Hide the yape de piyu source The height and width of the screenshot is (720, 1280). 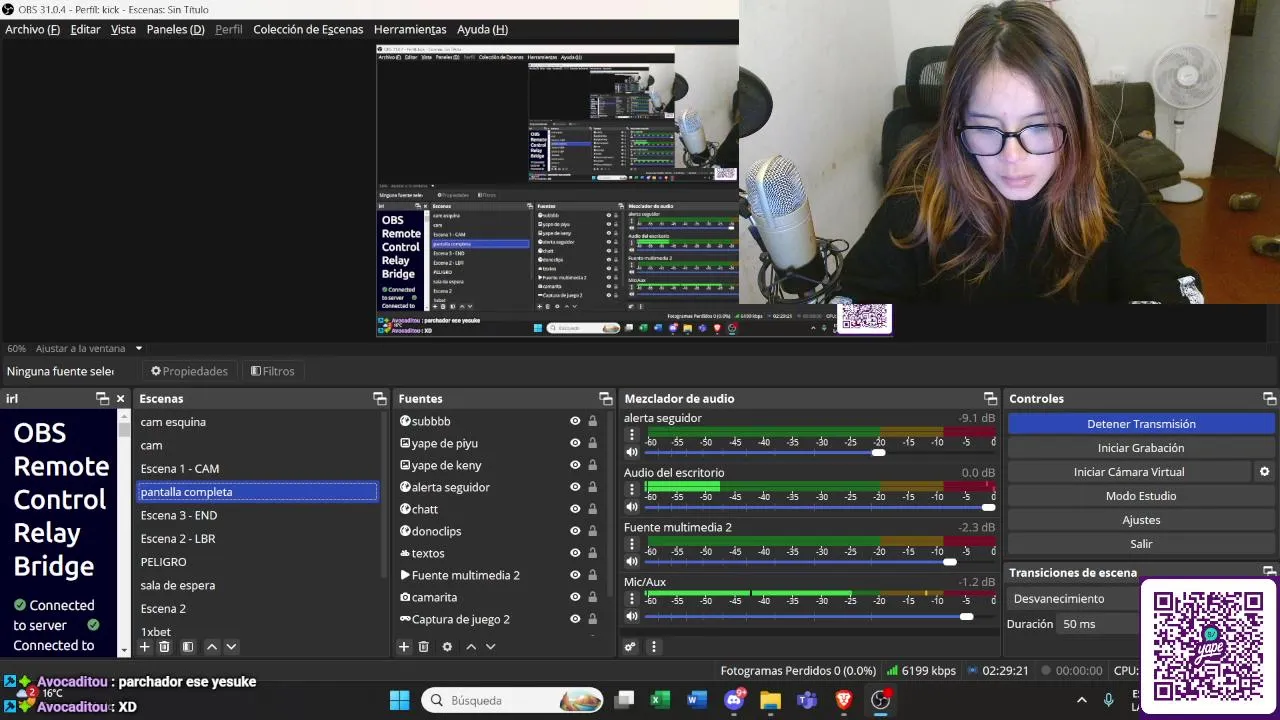click(575, 443)
